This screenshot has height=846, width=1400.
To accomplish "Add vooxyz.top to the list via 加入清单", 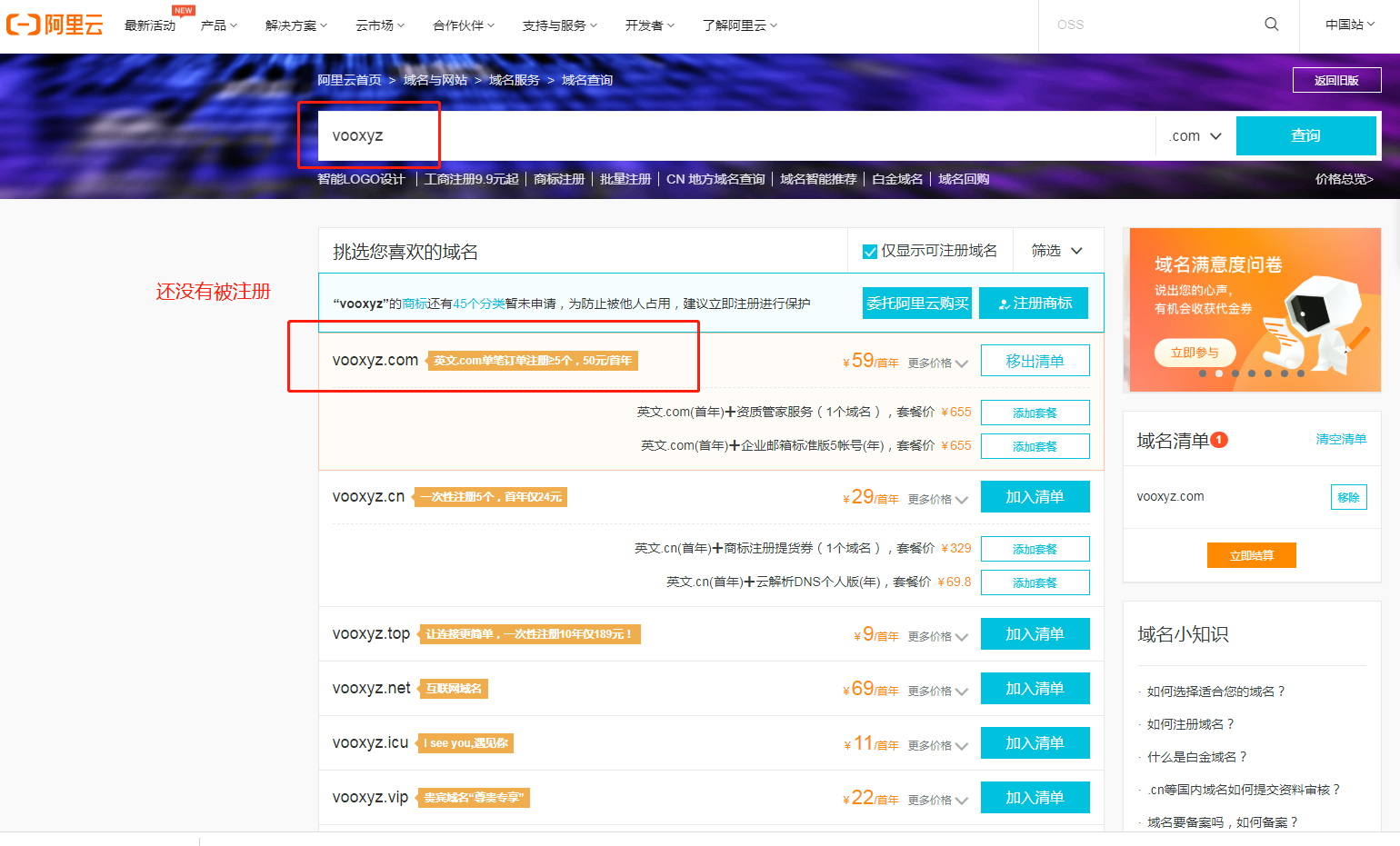I will coord(1035,633).
